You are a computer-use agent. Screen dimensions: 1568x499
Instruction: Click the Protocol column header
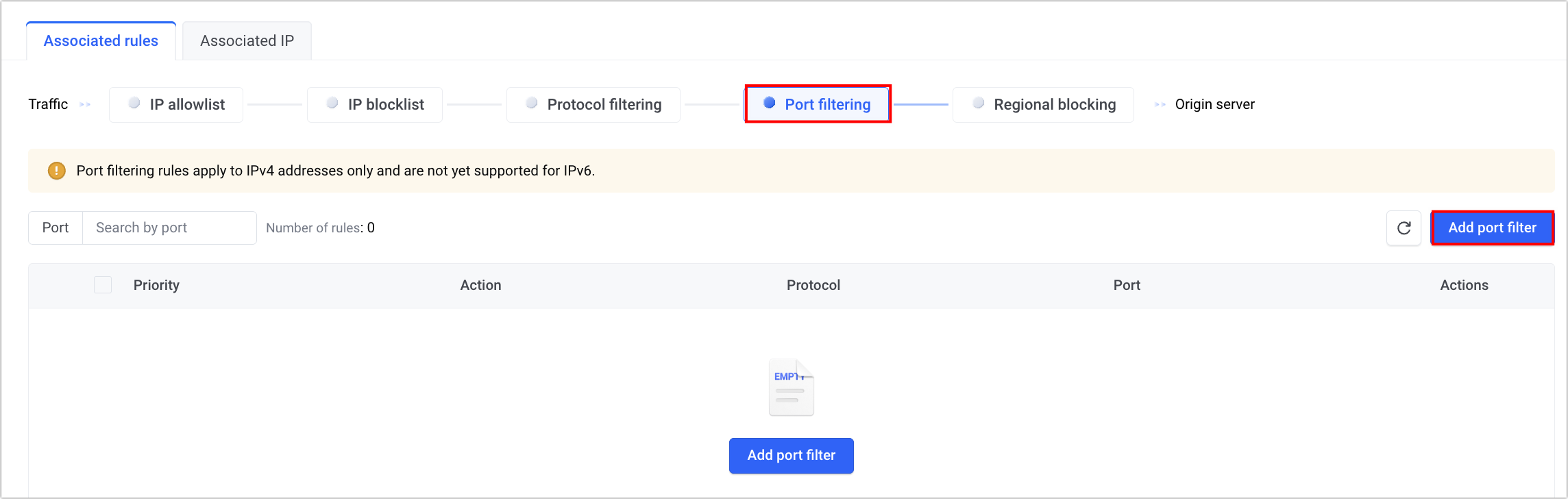[813, 286]
